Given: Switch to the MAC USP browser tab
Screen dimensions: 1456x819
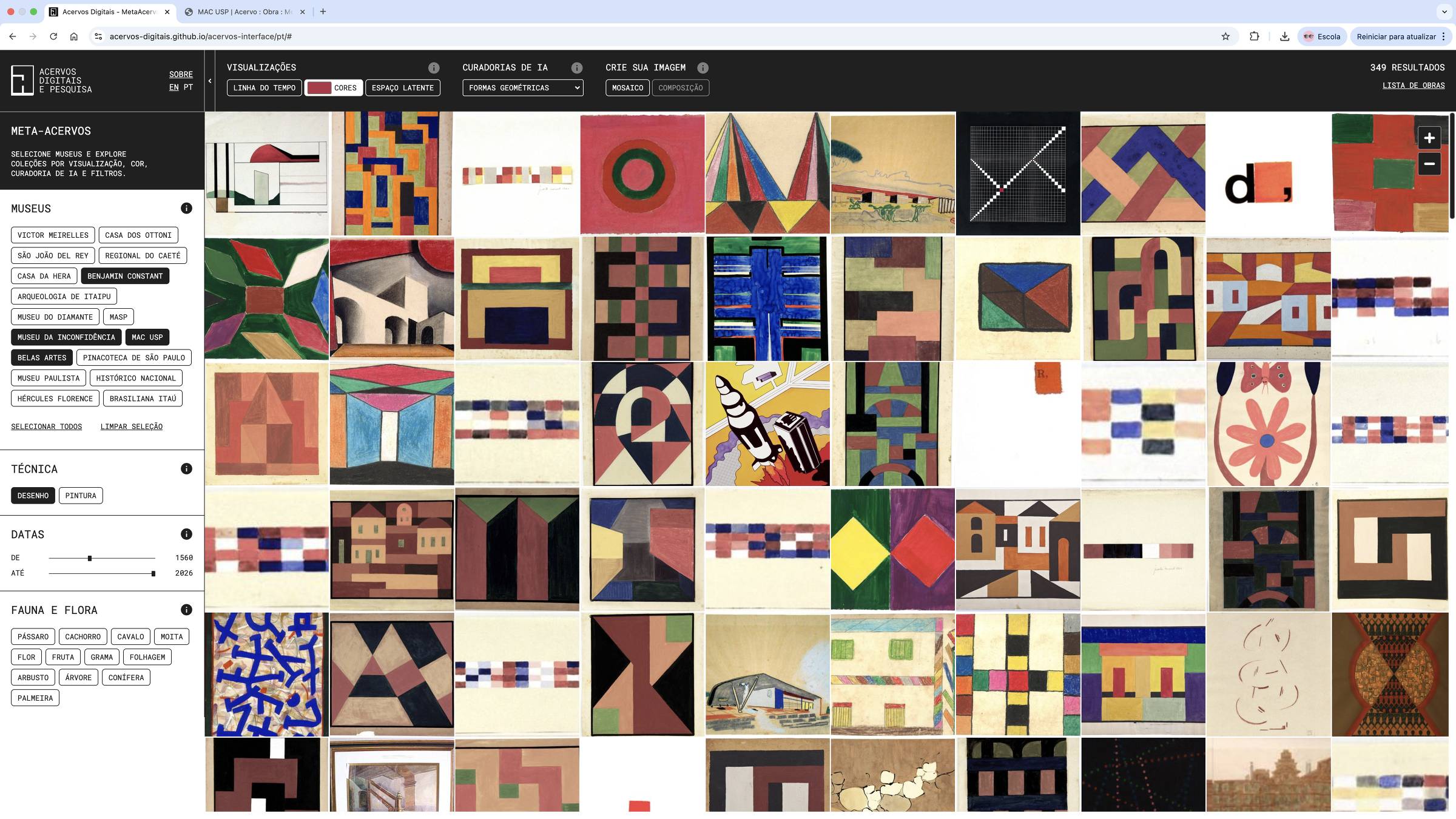Looking at the screenshot, I should [244, 12].
